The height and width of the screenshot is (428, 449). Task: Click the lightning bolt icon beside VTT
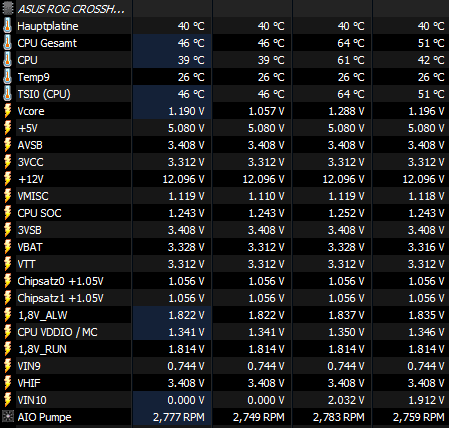click(x=7, y=264)
